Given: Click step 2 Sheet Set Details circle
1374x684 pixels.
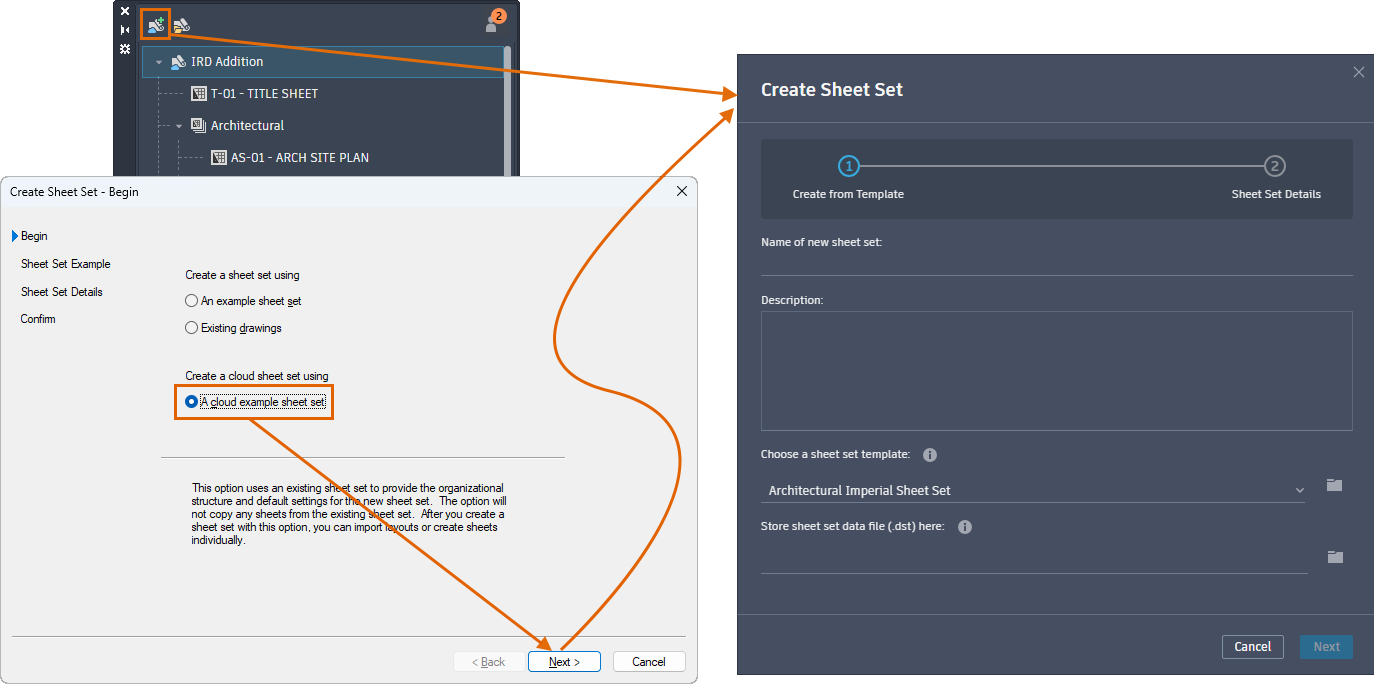Looking at the screenshot, I should (1275, 166).
